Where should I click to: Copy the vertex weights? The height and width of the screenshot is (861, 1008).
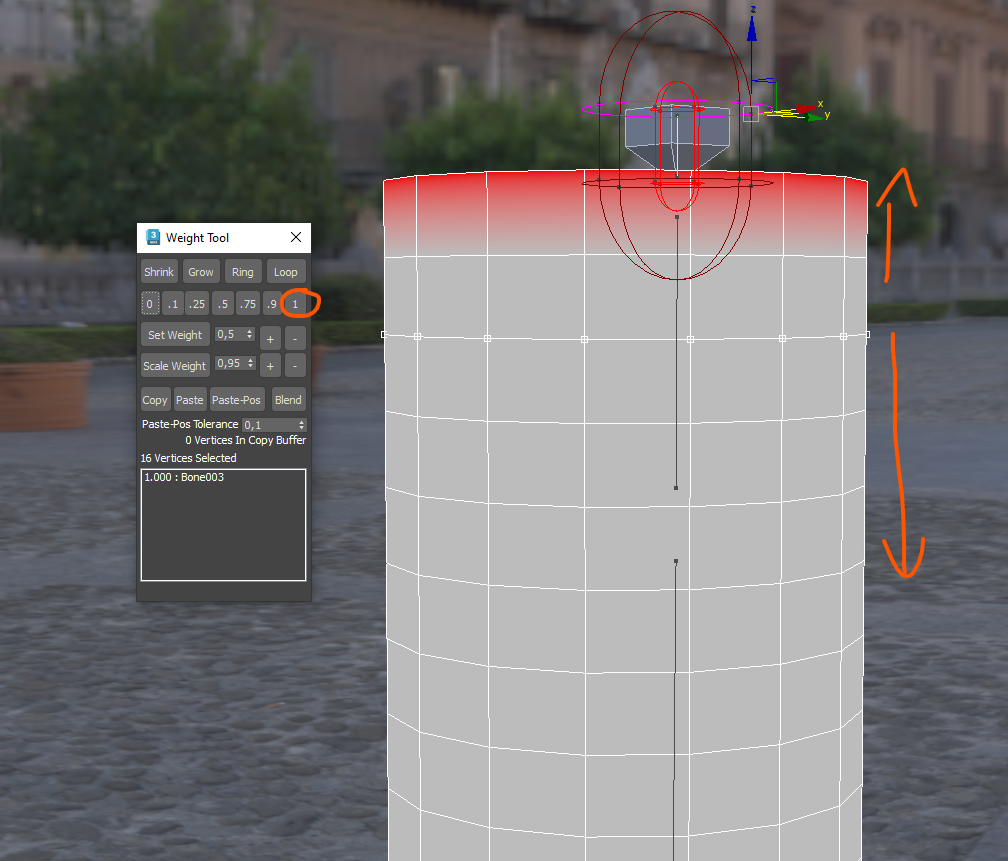coord(156,399)
